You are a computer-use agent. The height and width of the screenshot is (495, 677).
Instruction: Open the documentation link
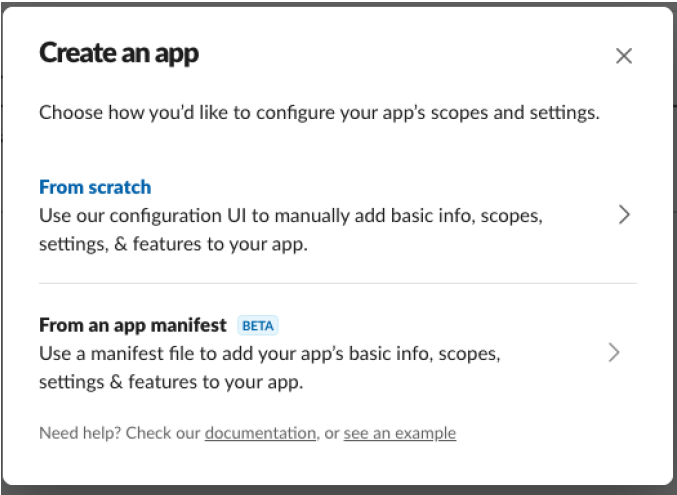click(x=260, y=433)
